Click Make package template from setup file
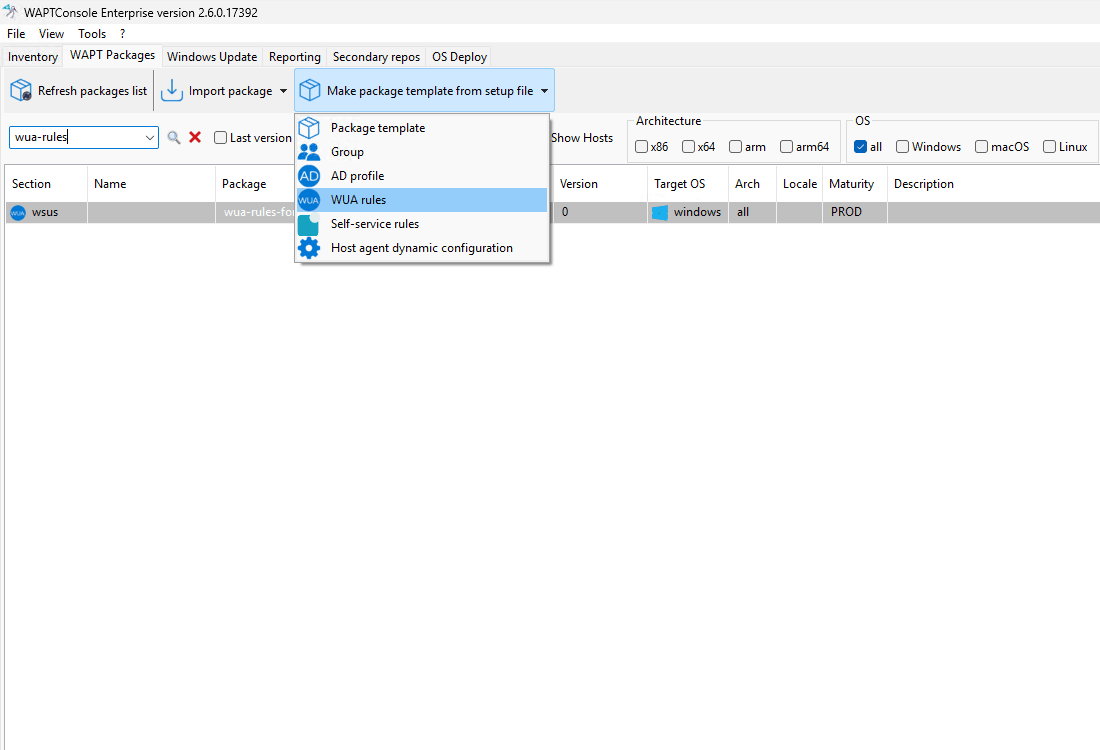 [x=430, y=91]
